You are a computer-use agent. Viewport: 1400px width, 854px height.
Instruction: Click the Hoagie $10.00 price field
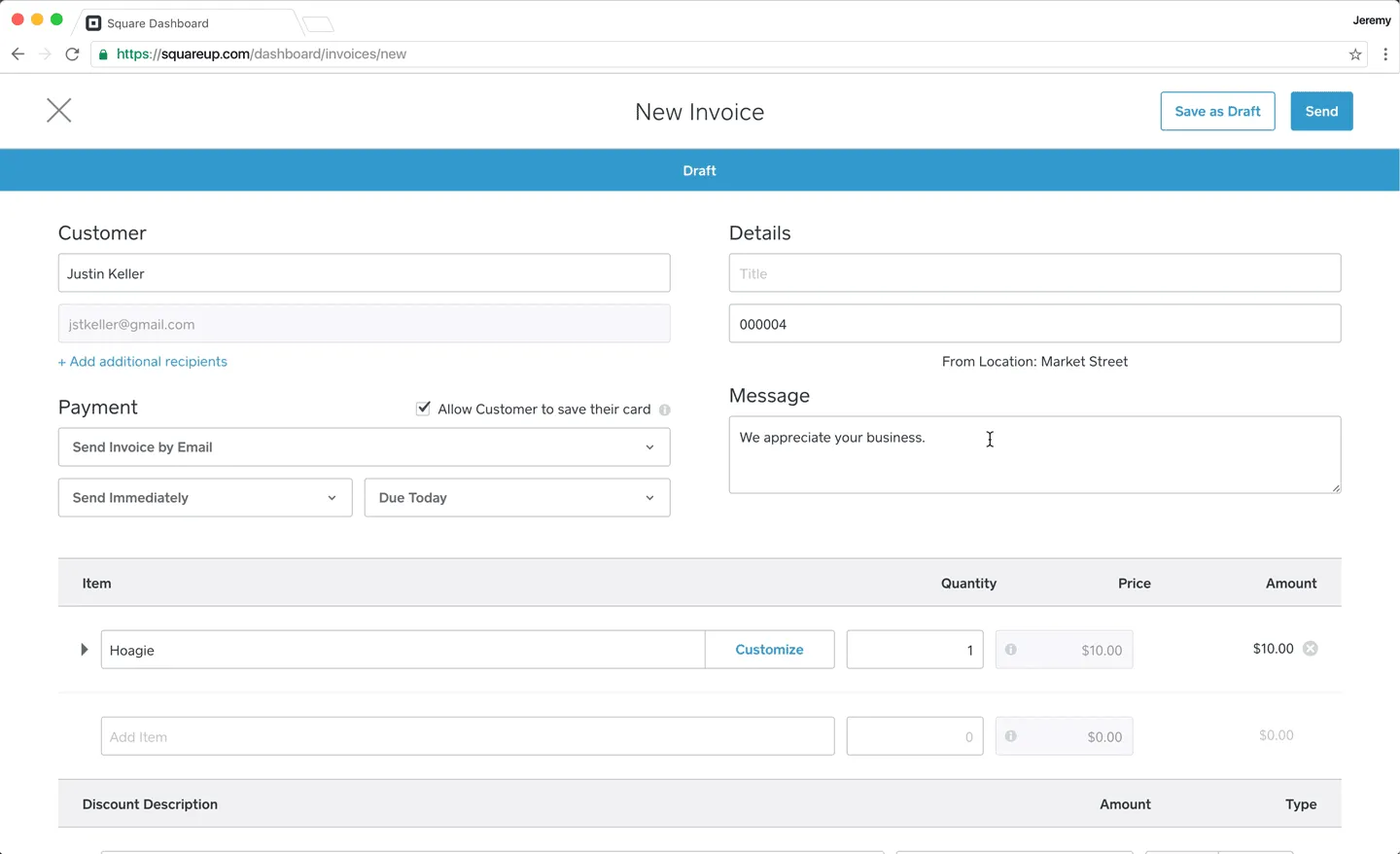point(1064,650)
